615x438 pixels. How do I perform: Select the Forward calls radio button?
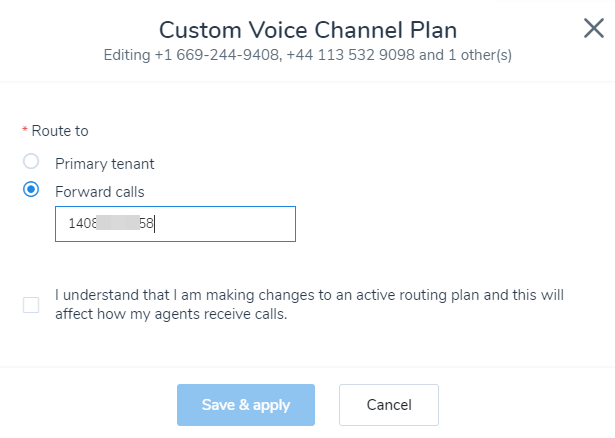pos(31,189)
